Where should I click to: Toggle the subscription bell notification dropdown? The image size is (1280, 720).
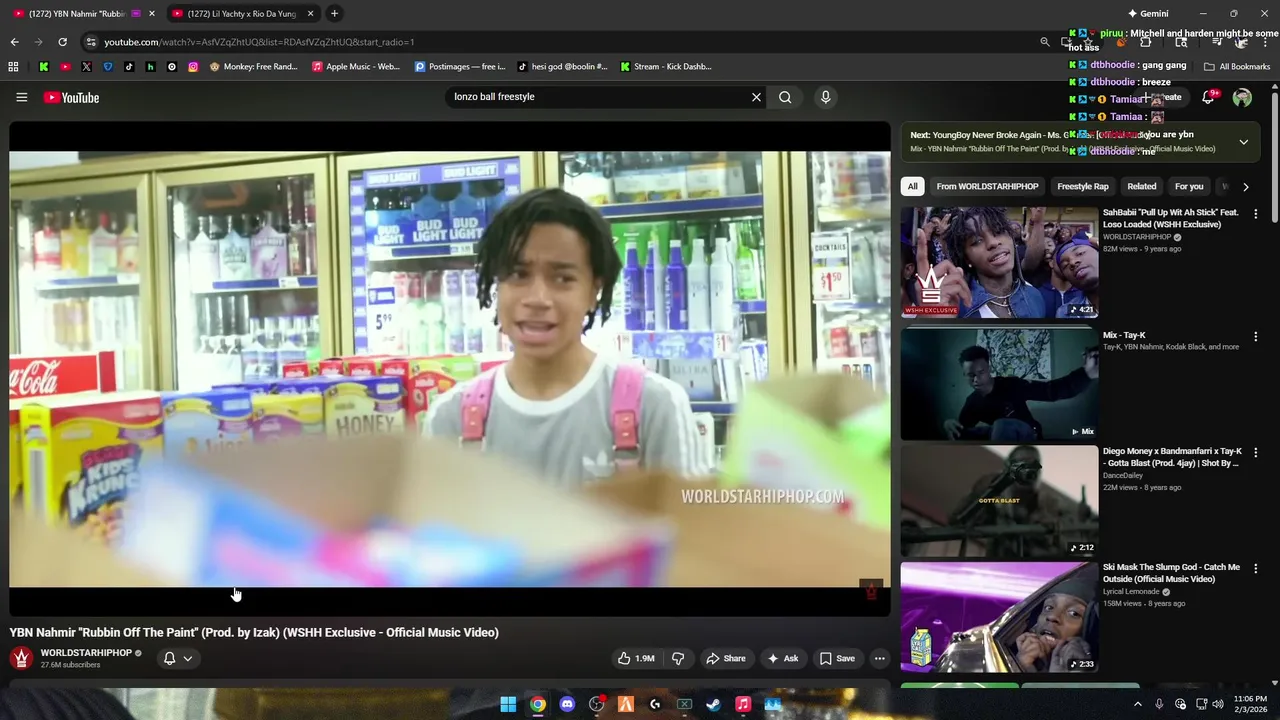(x=178, y=658)
